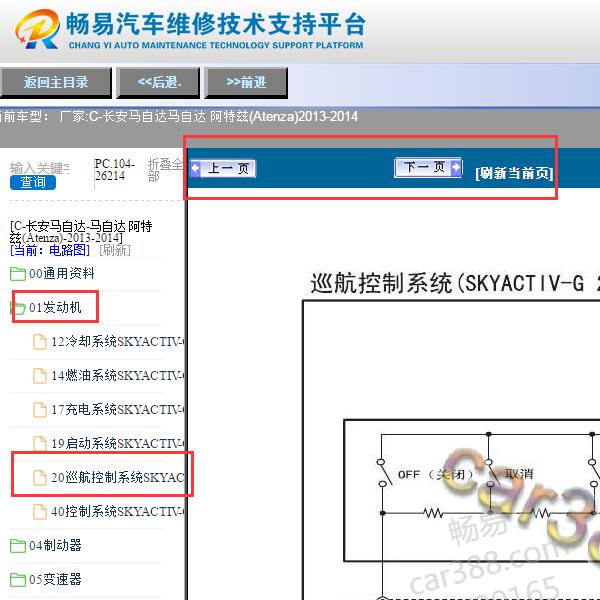Expand the 00通用资料 tree node
600x600 pixels.
pyautogui.click(x=62, y=274)
